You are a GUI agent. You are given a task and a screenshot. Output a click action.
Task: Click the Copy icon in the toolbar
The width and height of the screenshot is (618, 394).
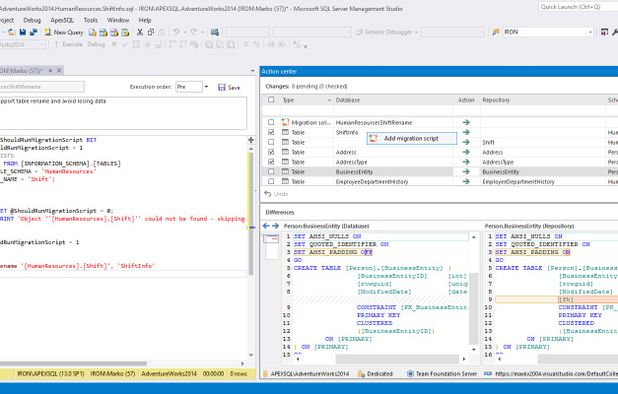point(151,32)
